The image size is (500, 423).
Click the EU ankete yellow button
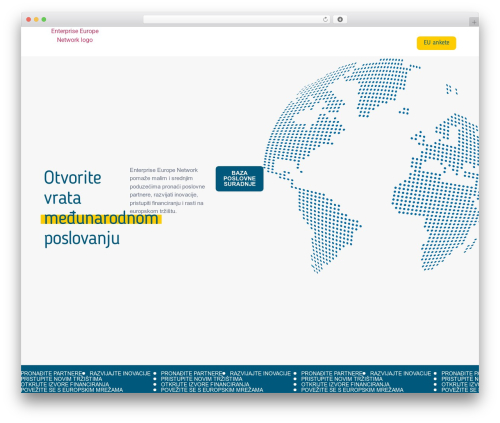point(436,43)
